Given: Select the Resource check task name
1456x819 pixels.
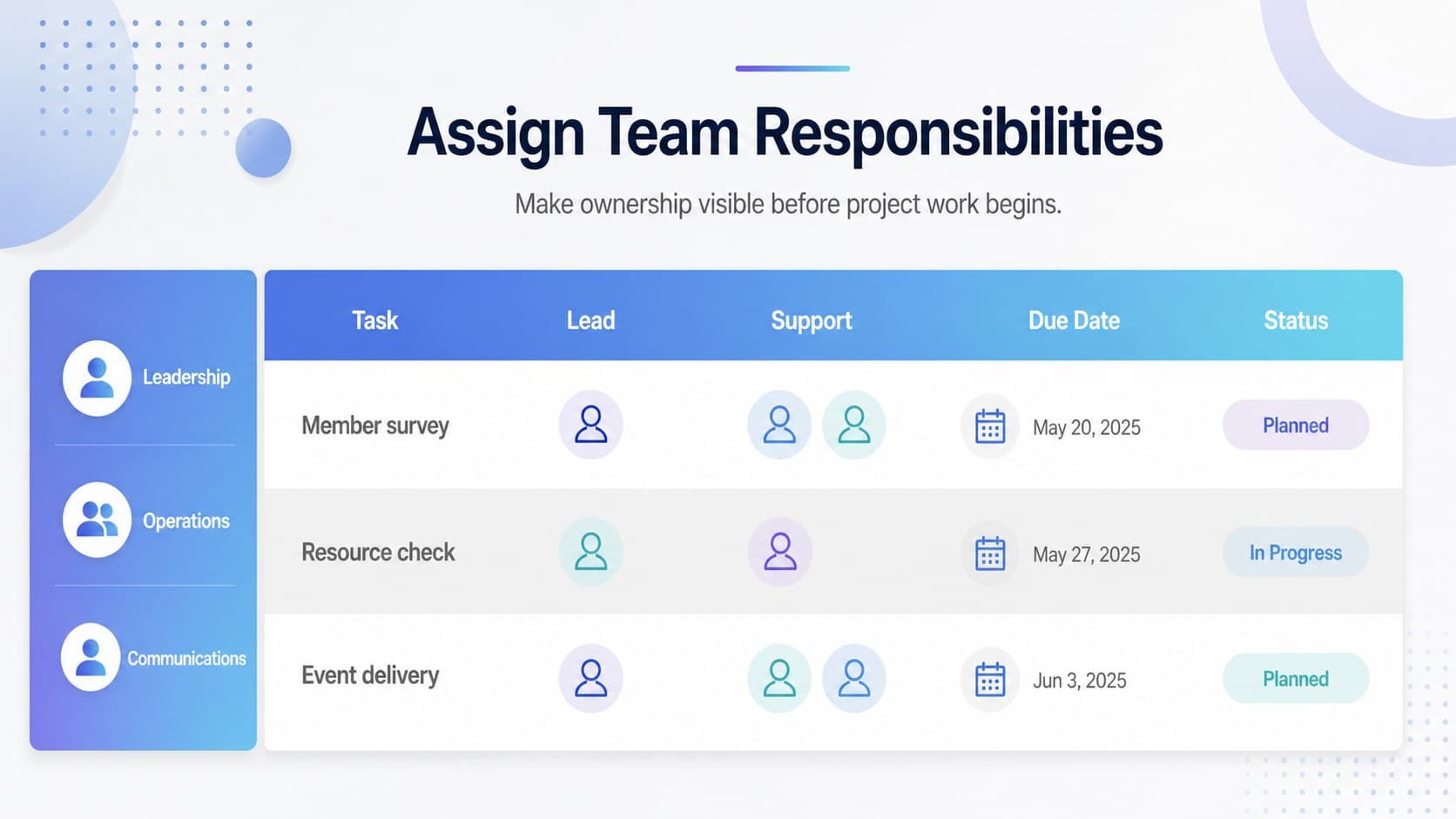Looking at the screenshot, I should [x=378, y=552].
